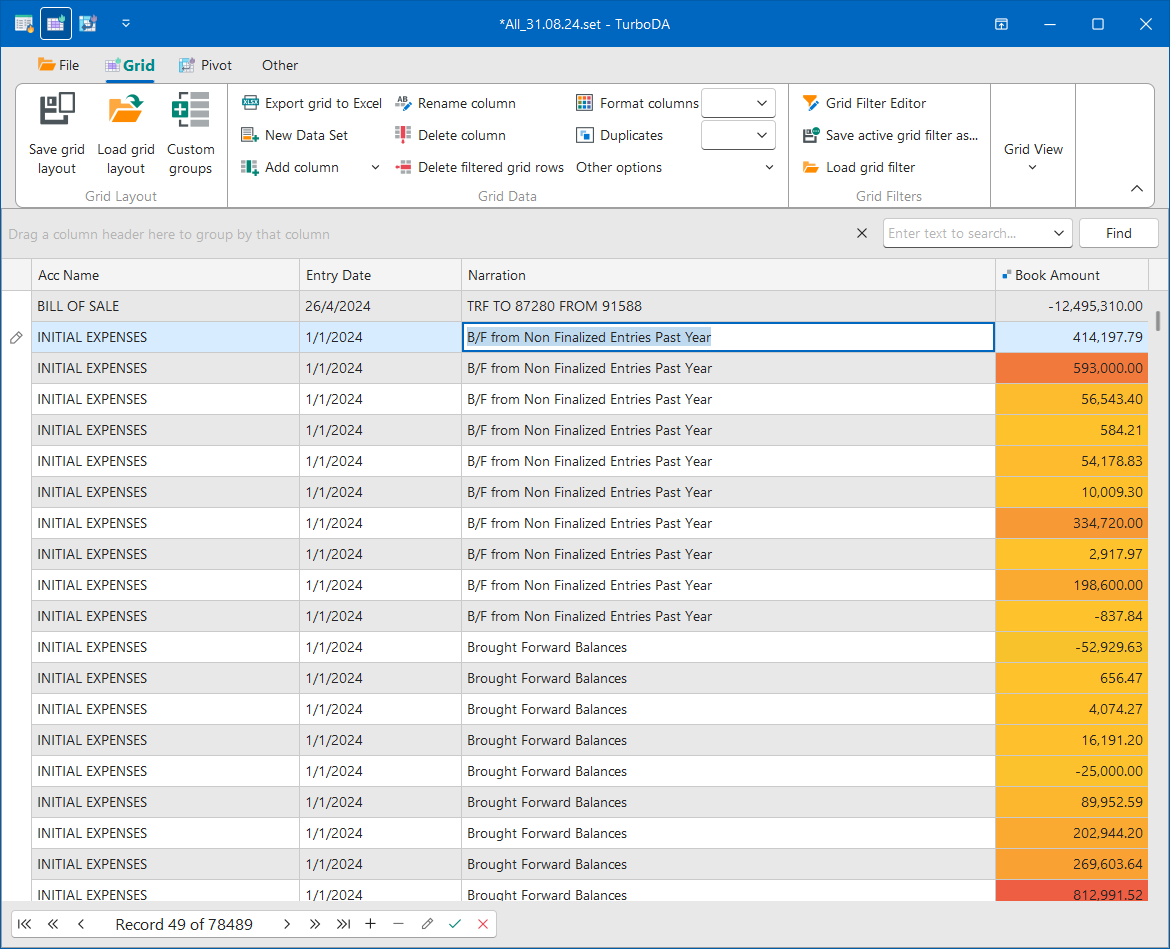Click the ribbon display options button in title bar
Image resolution: width=1170 pixels, height=949 pixels.
[1001, 24]
